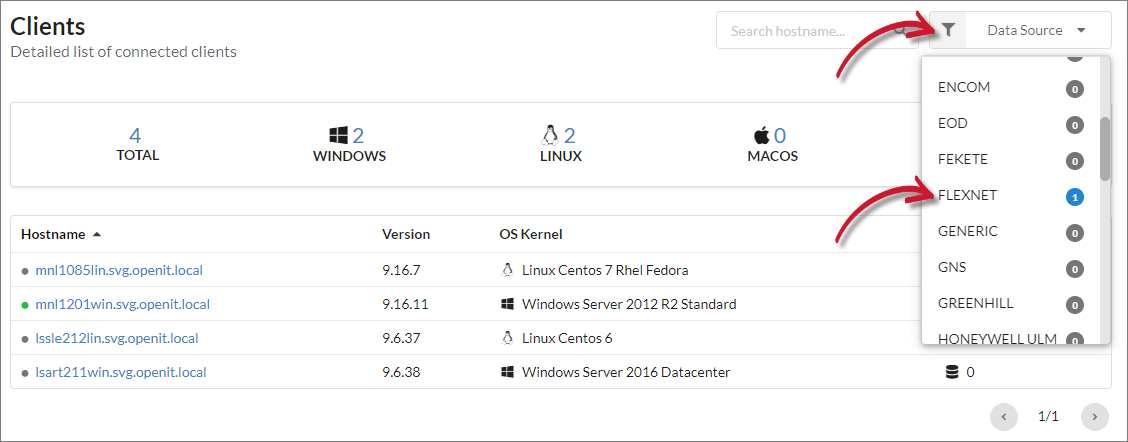1128x442 pixels.
Task: Click green status dot of mnl1201win
Action: [25, 305]
